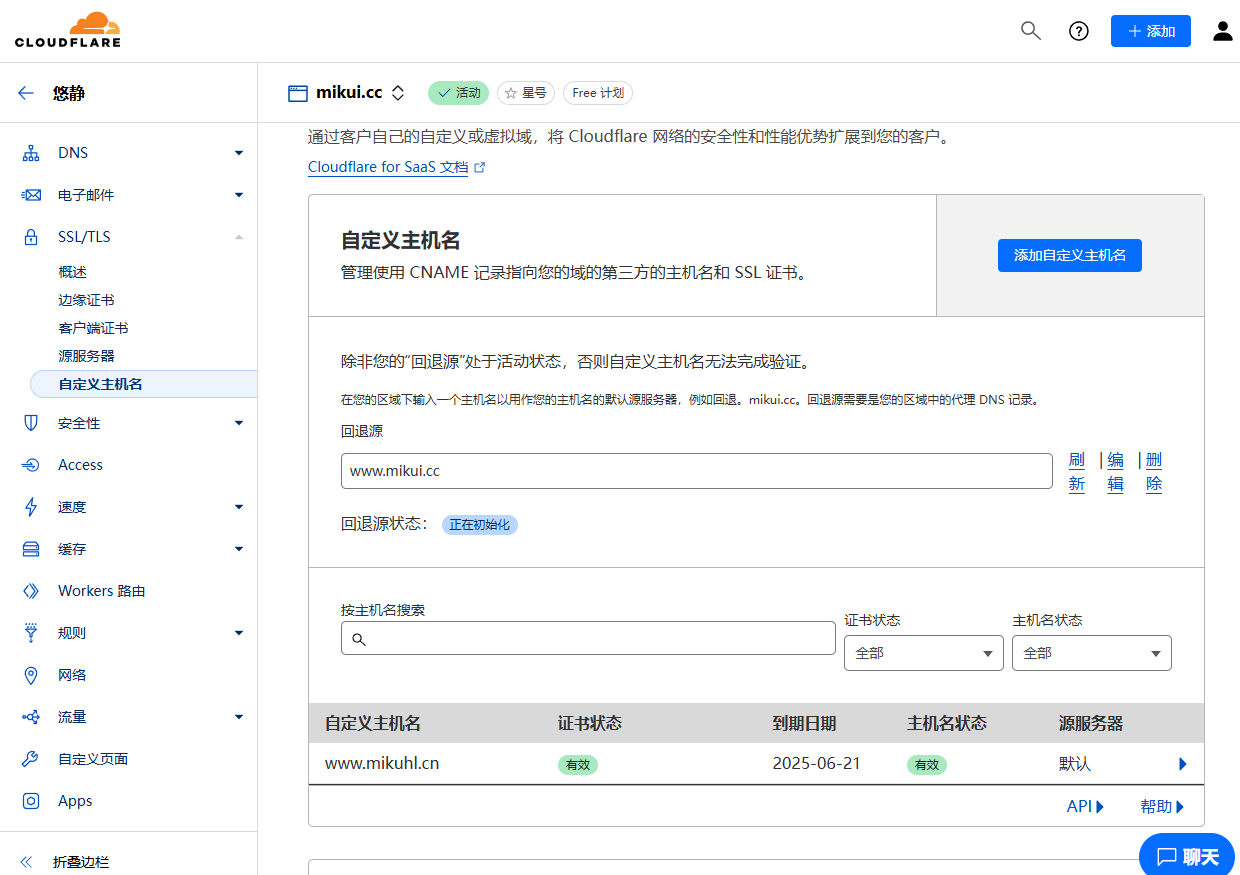Expand the 电子邮件 menu arrow
Screen dimensions: 1240x875
239,195
